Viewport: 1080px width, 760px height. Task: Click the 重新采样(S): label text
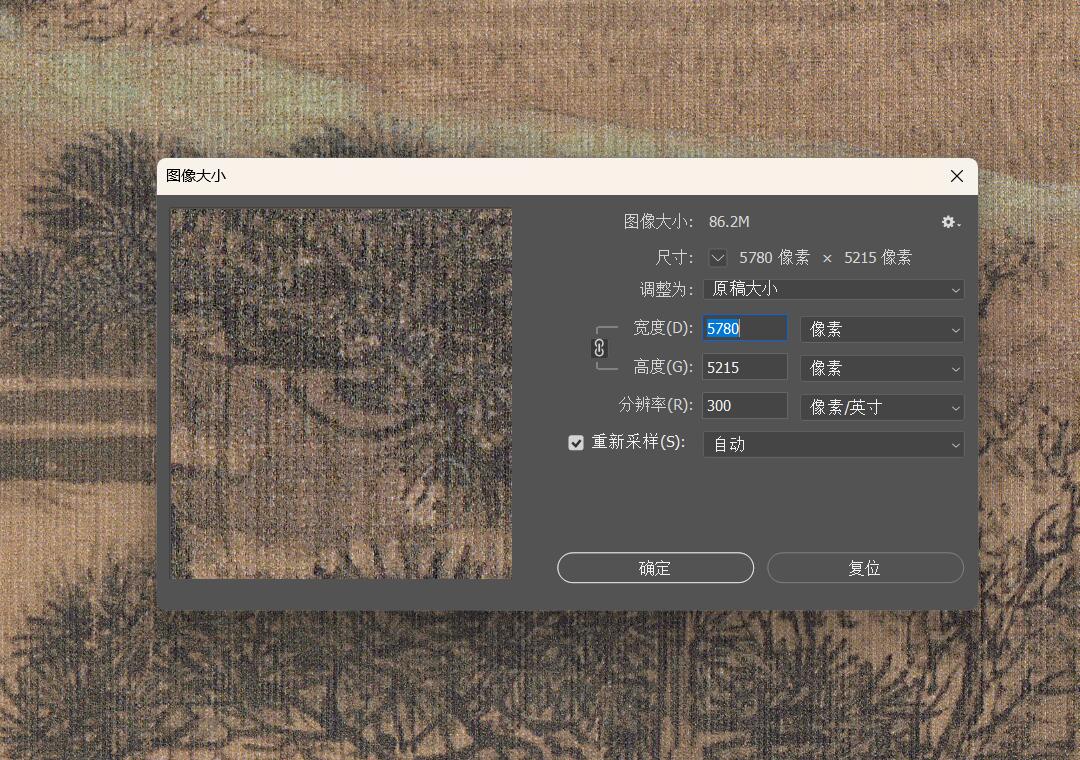638,442
